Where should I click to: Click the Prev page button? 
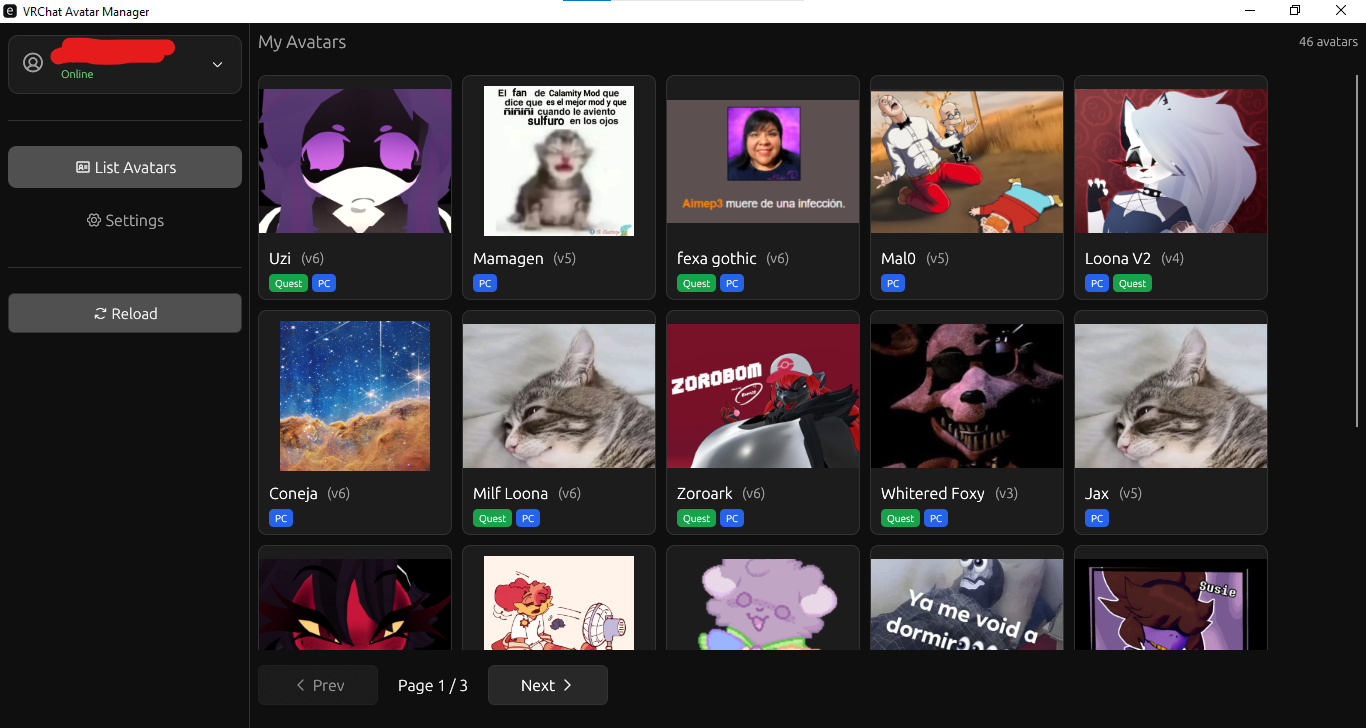(318, 685)
